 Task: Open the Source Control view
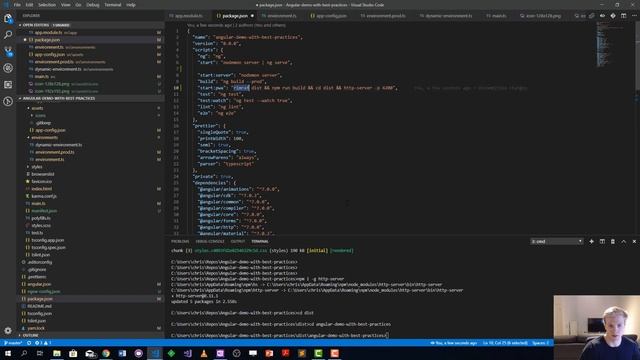coord(8,51)
